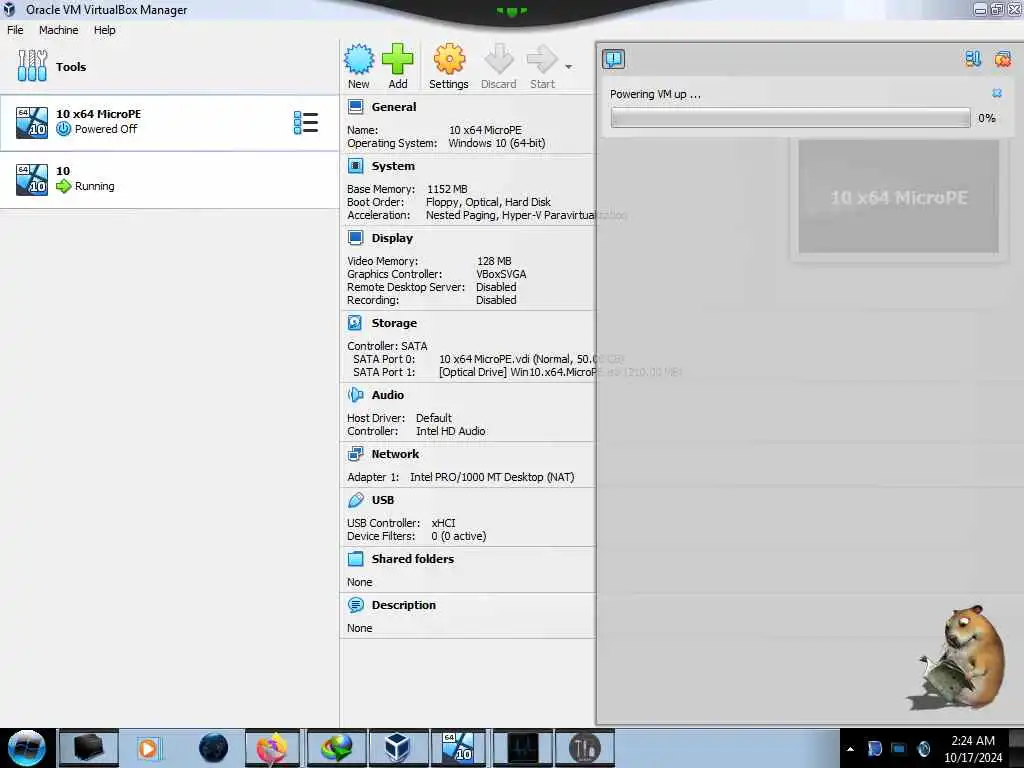The image size is (1024, 768).
Task: Click the New virtual machine icon
Action: [x=359, y=59]
